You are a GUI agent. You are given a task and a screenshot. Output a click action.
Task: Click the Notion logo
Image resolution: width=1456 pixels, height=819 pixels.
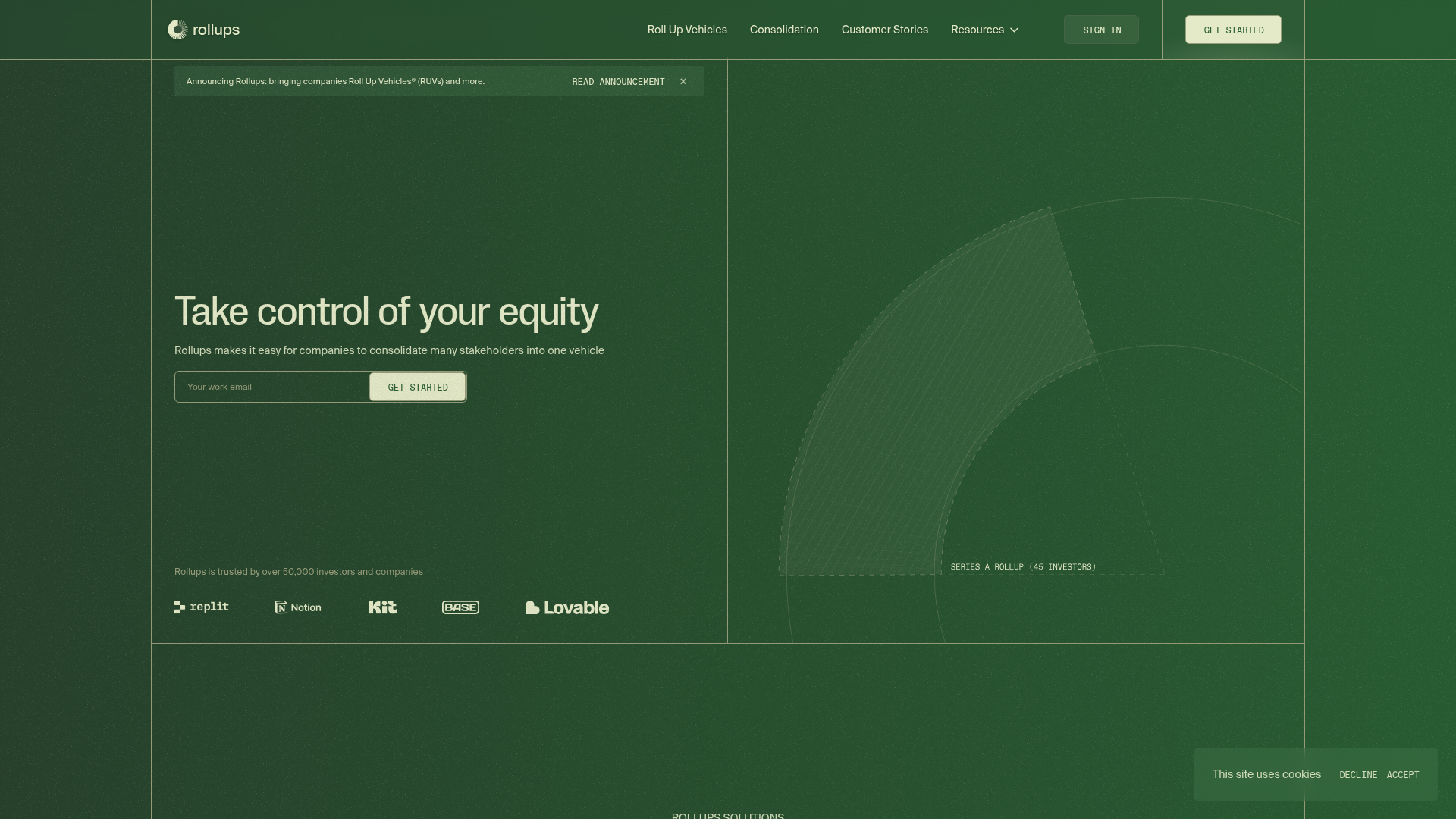click(298, 607)
